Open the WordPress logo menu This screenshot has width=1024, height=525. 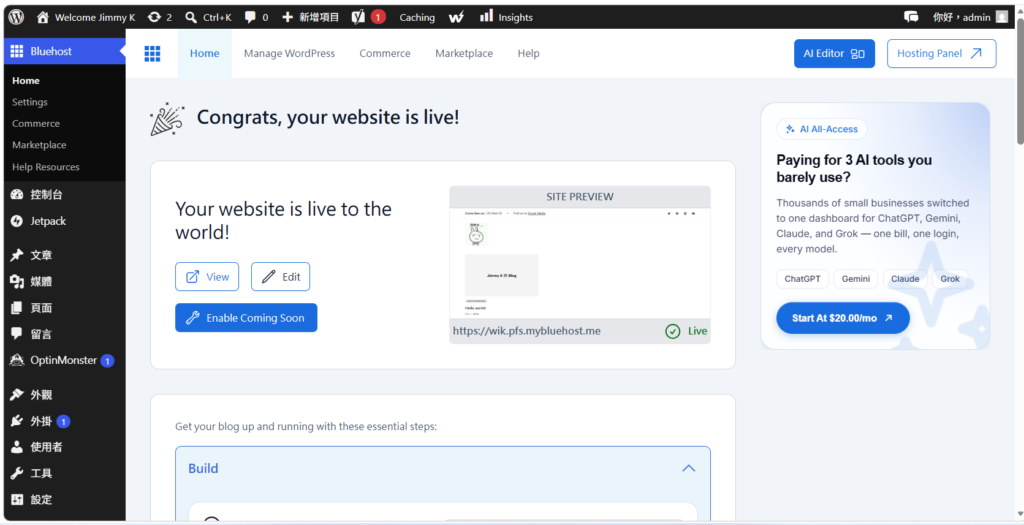[x=16, y=17]
